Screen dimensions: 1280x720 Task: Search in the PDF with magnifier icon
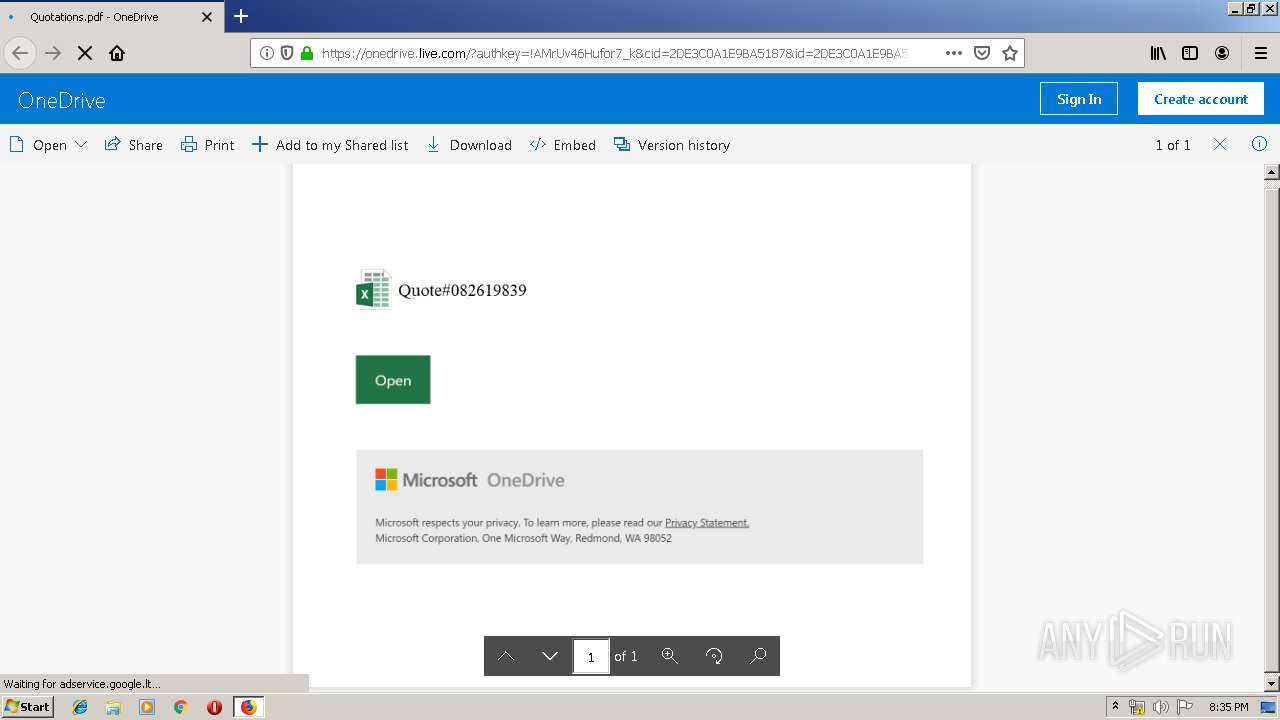tap(758, 656)
